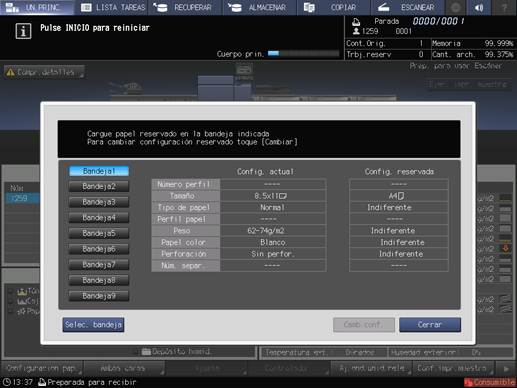The height and width of the screenshot is (388, 517).
Task: Click the Memoria 99.999% readout
Action: pyautogui.click(x=472, y=44)
